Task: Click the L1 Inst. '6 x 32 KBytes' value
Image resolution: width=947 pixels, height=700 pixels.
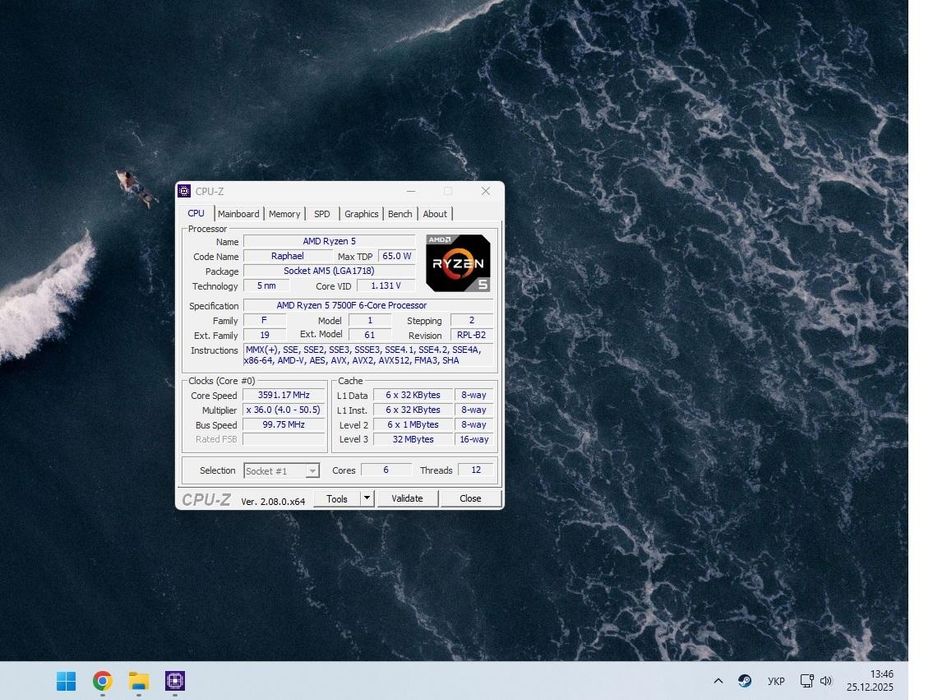Action: click(x=413, y=409)
